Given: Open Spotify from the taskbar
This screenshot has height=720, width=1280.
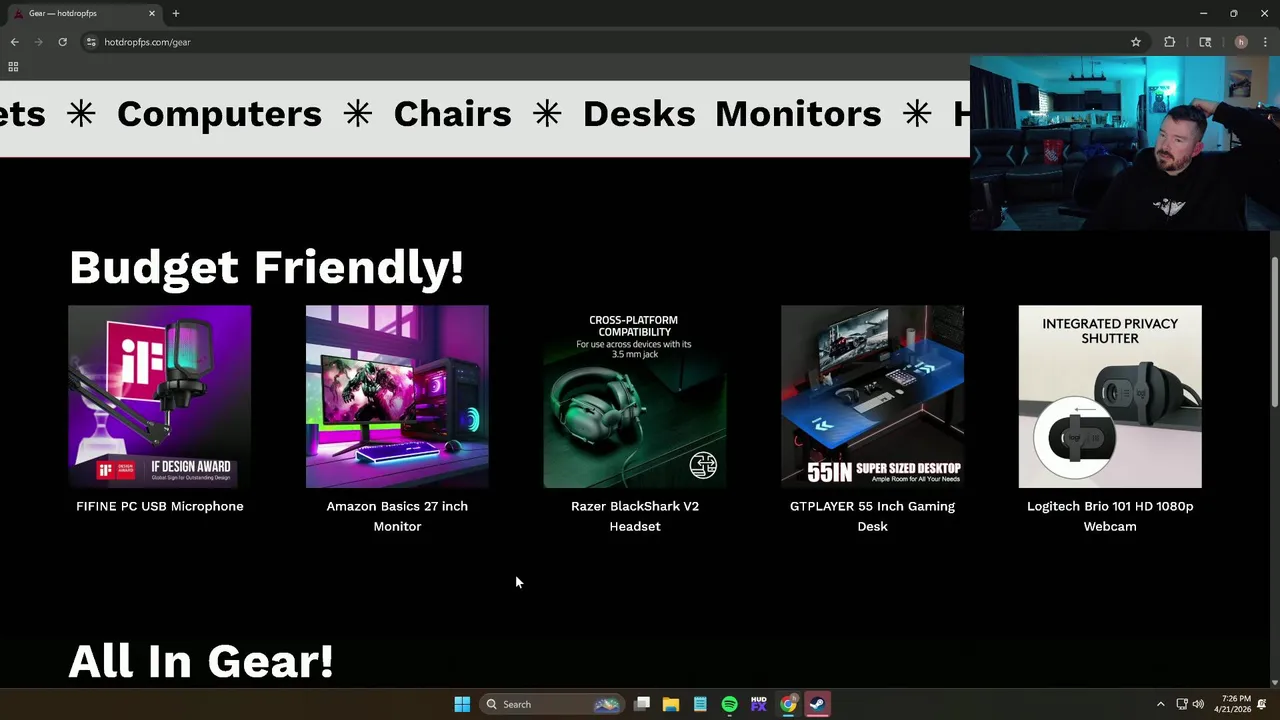Looking at the screenshot, I should (729, 704).
